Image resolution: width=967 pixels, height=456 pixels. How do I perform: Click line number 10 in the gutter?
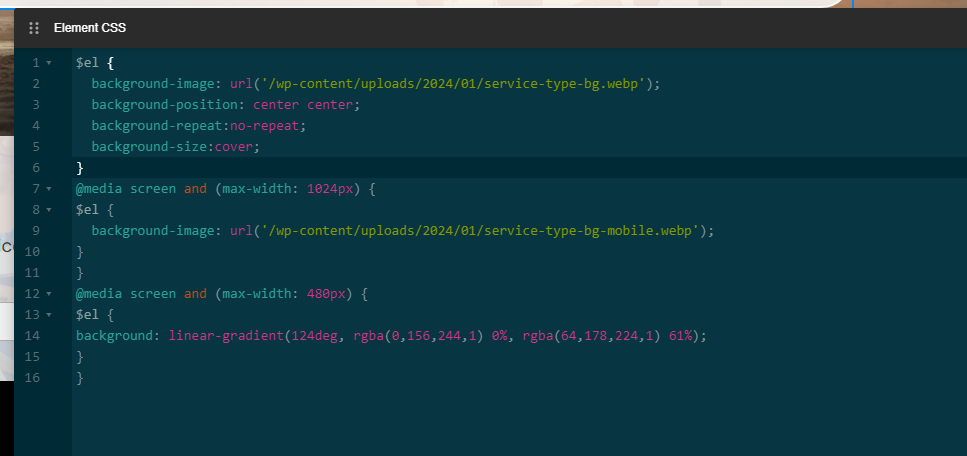point(32,252)
